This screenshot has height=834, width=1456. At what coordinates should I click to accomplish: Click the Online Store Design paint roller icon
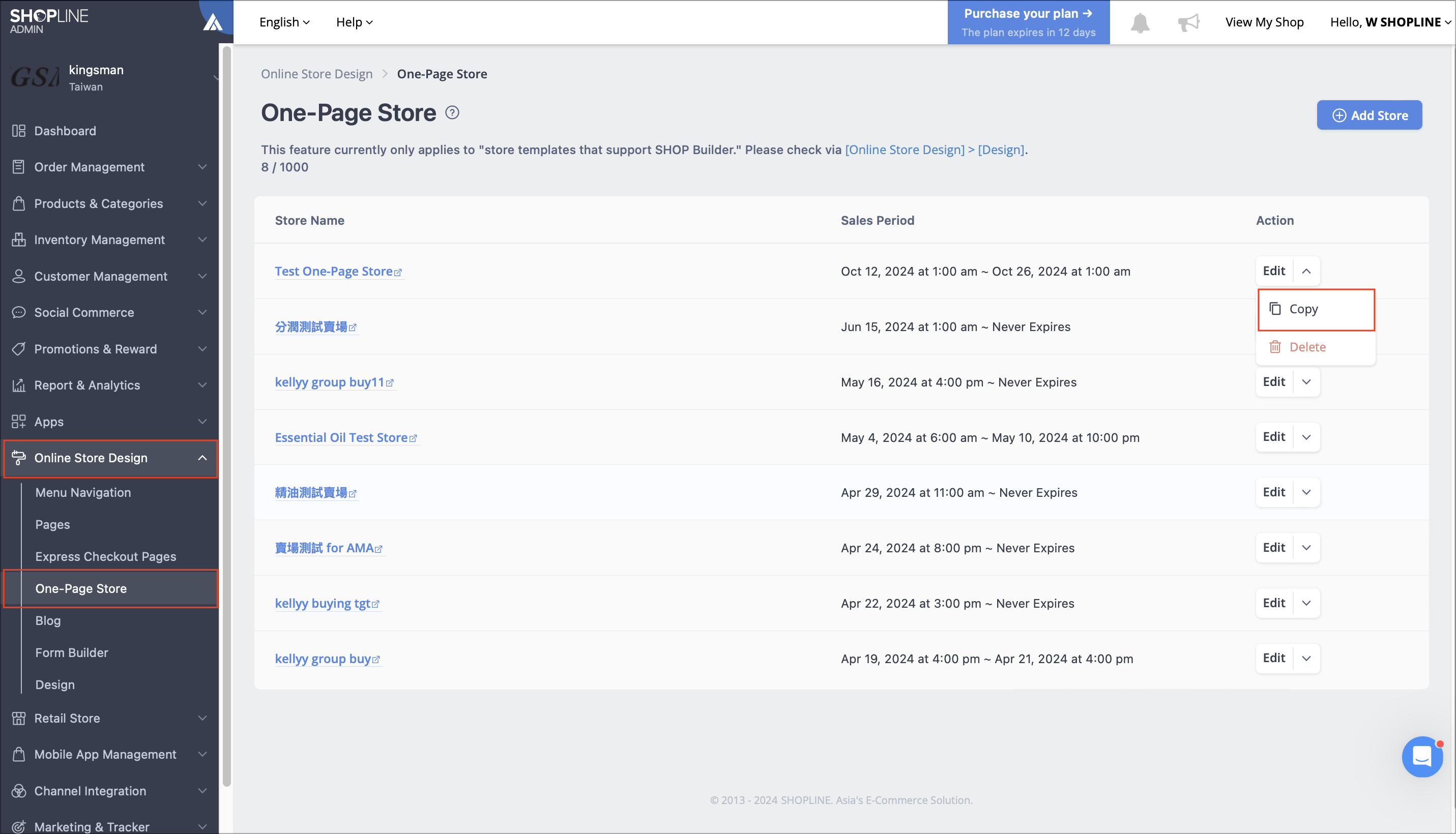tap(18, 458)
